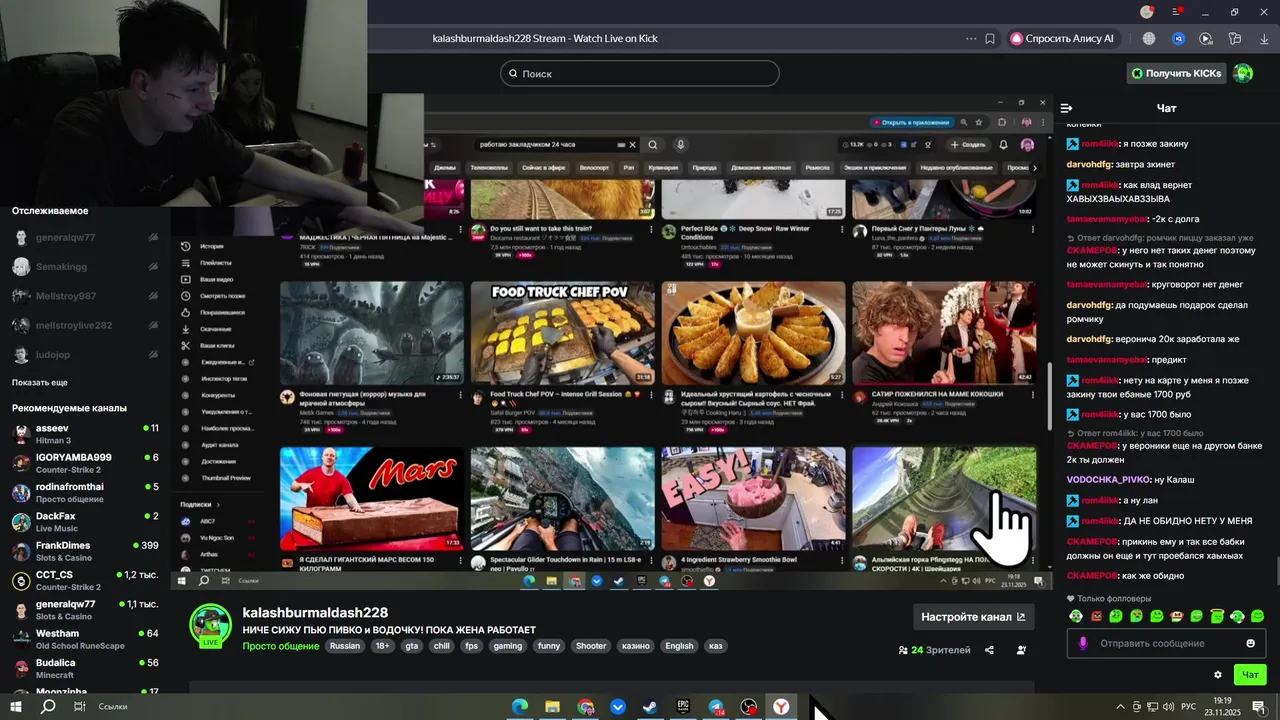
Task: Open Telegram from the taskbar
Action: coord(716,707)
